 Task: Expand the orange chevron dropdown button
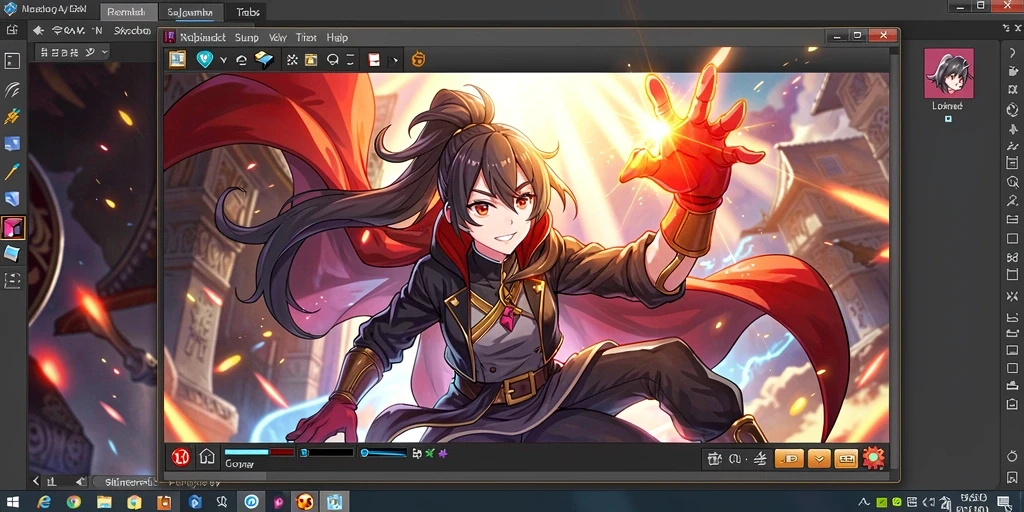pyautogui.click(x=818, y=459)
